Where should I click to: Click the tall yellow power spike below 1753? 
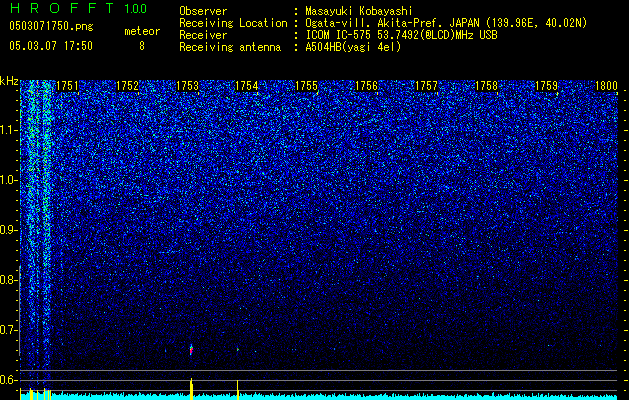(x=191, y=389)
